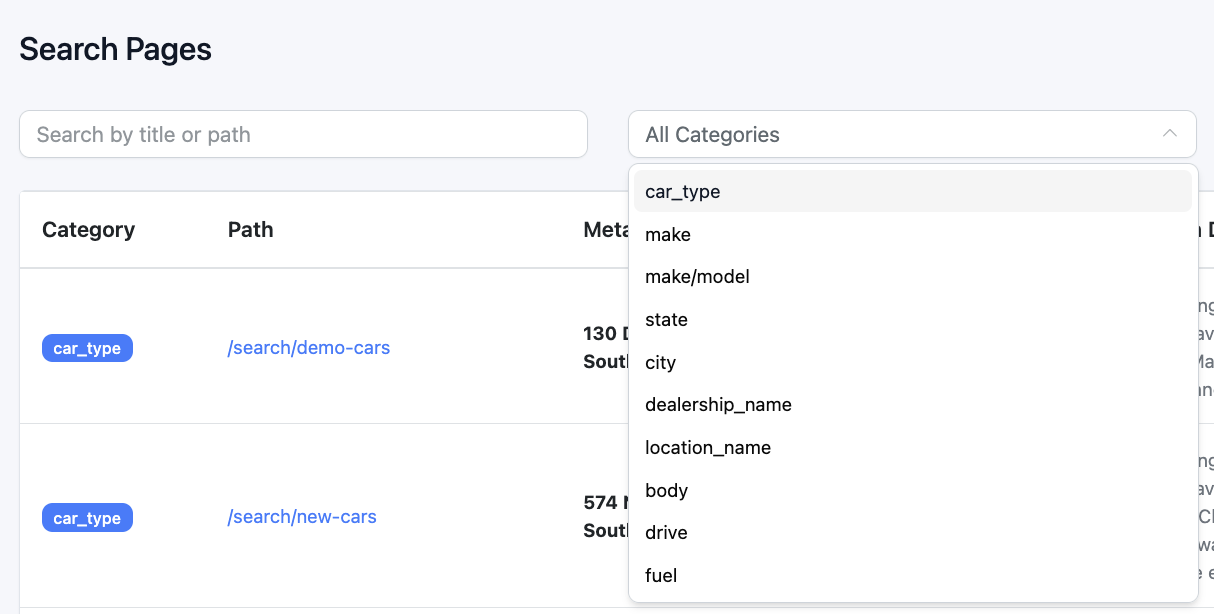Select dealership_name category option

pyautogui.click(x=718, y=405)
